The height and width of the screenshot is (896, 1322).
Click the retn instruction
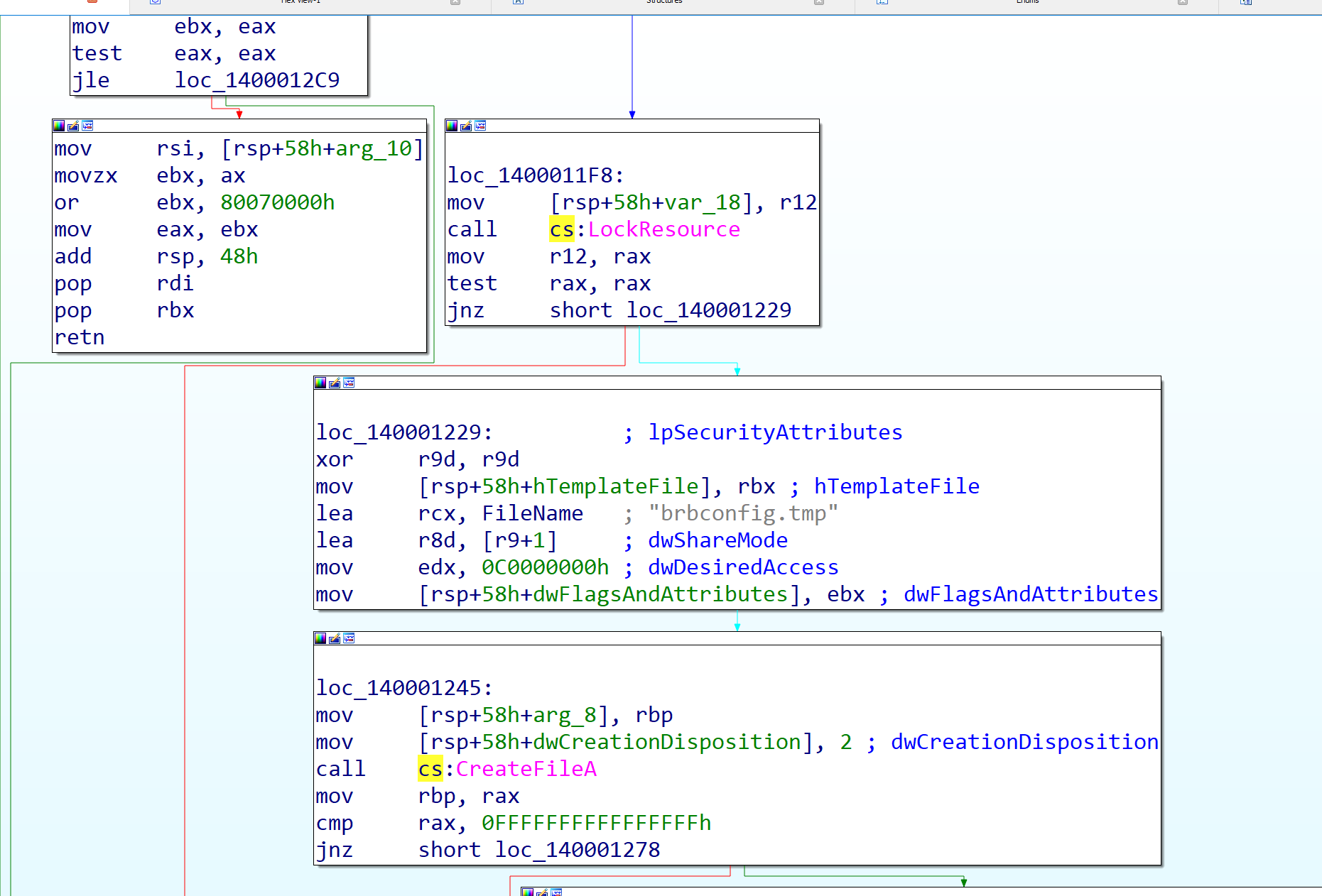(x=80, y=337)
